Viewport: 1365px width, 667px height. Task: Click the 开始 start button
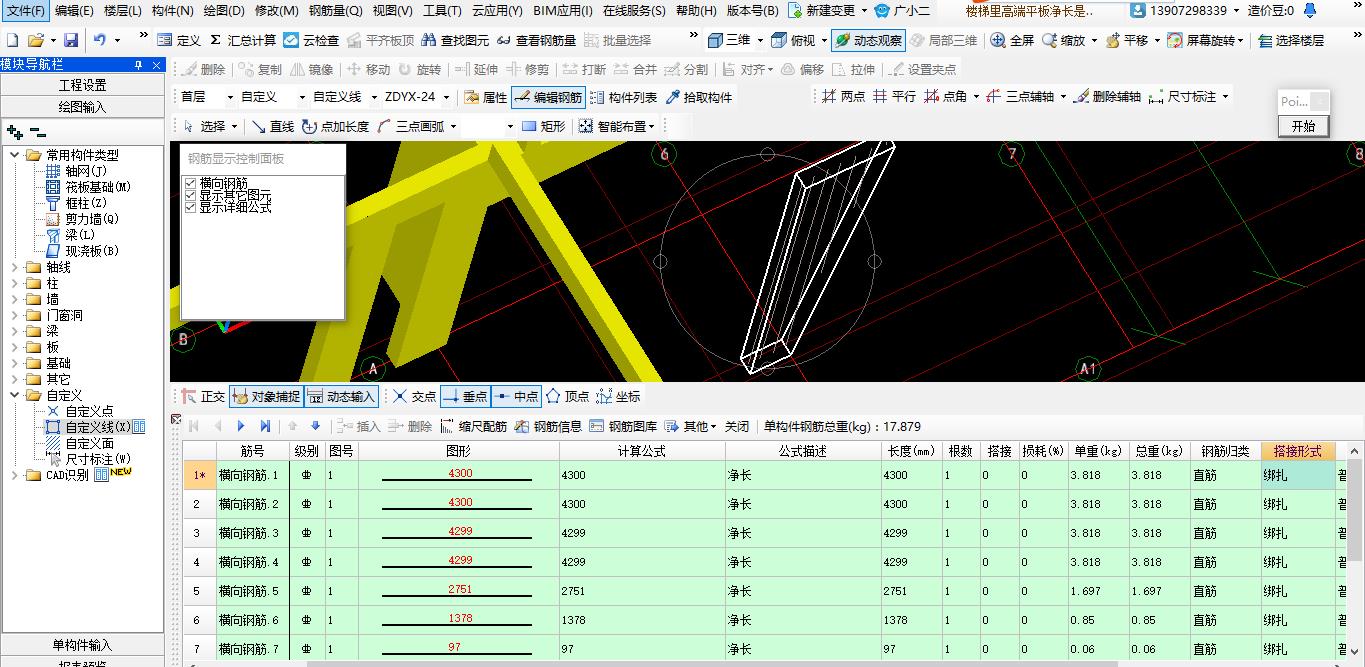point(1304,126)
